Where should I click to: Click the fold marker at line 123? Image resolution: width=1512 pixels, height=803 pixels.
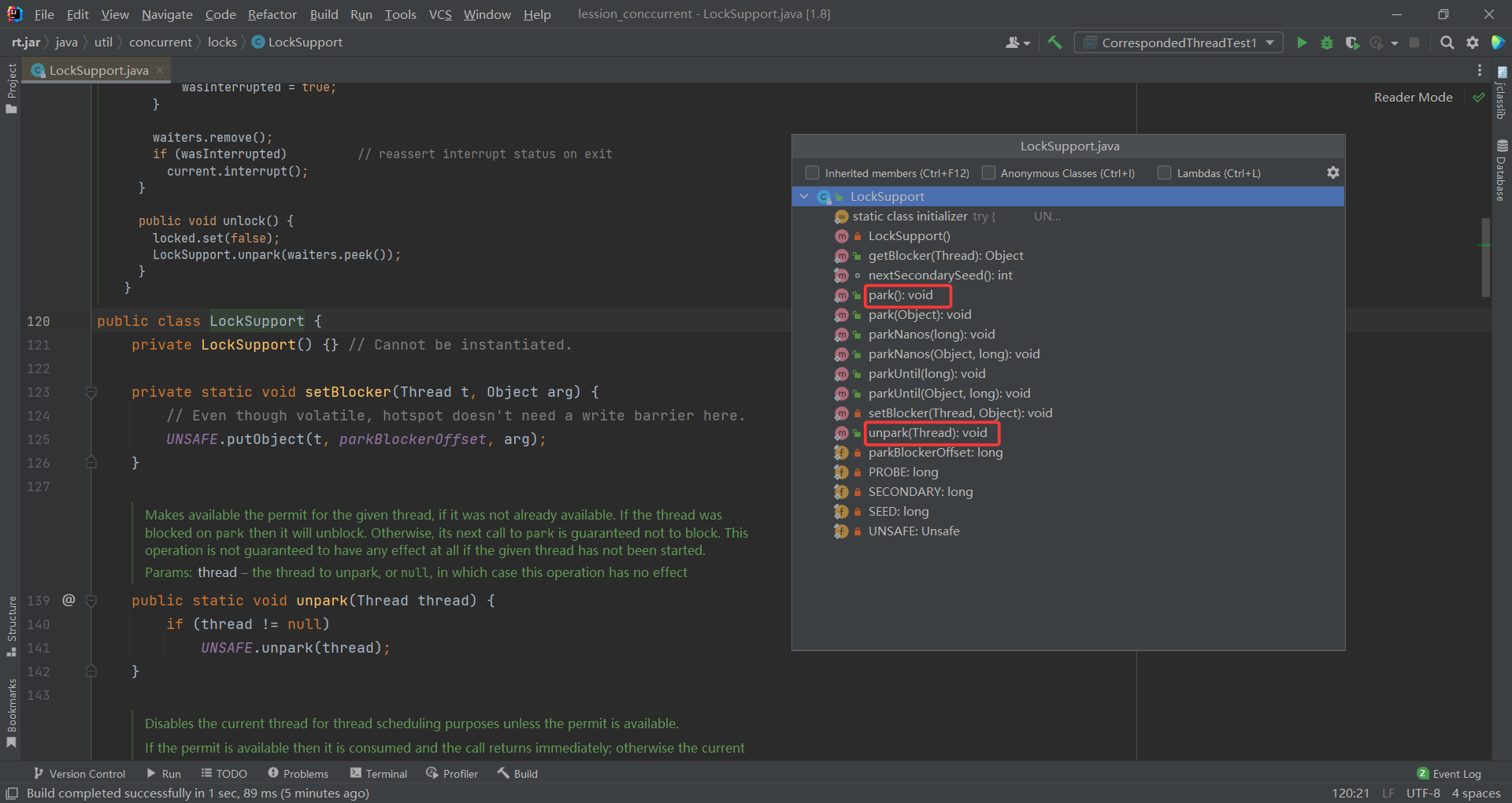(x=91, y=392)
